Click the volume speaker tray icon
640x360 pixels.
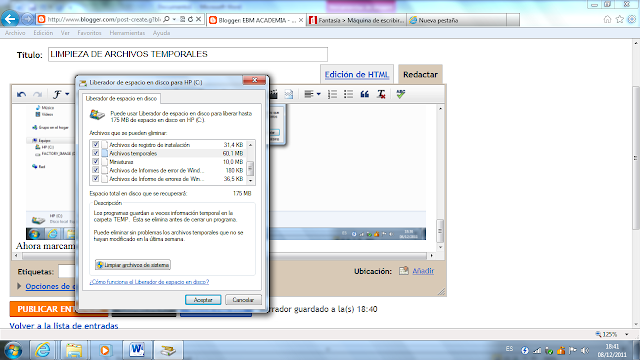coord(585,350)
